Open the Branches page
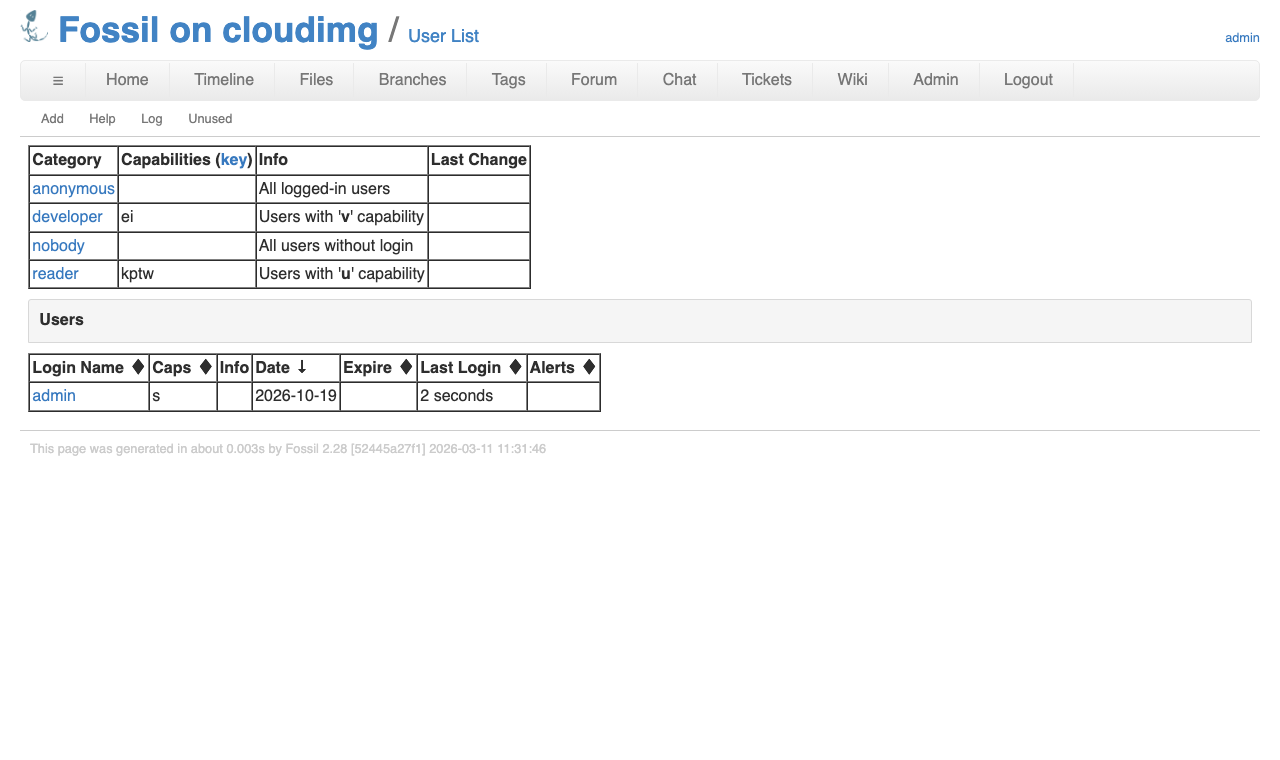This screenshot has height=760, width=1280. pyautogui.click(x=412, y=80)
